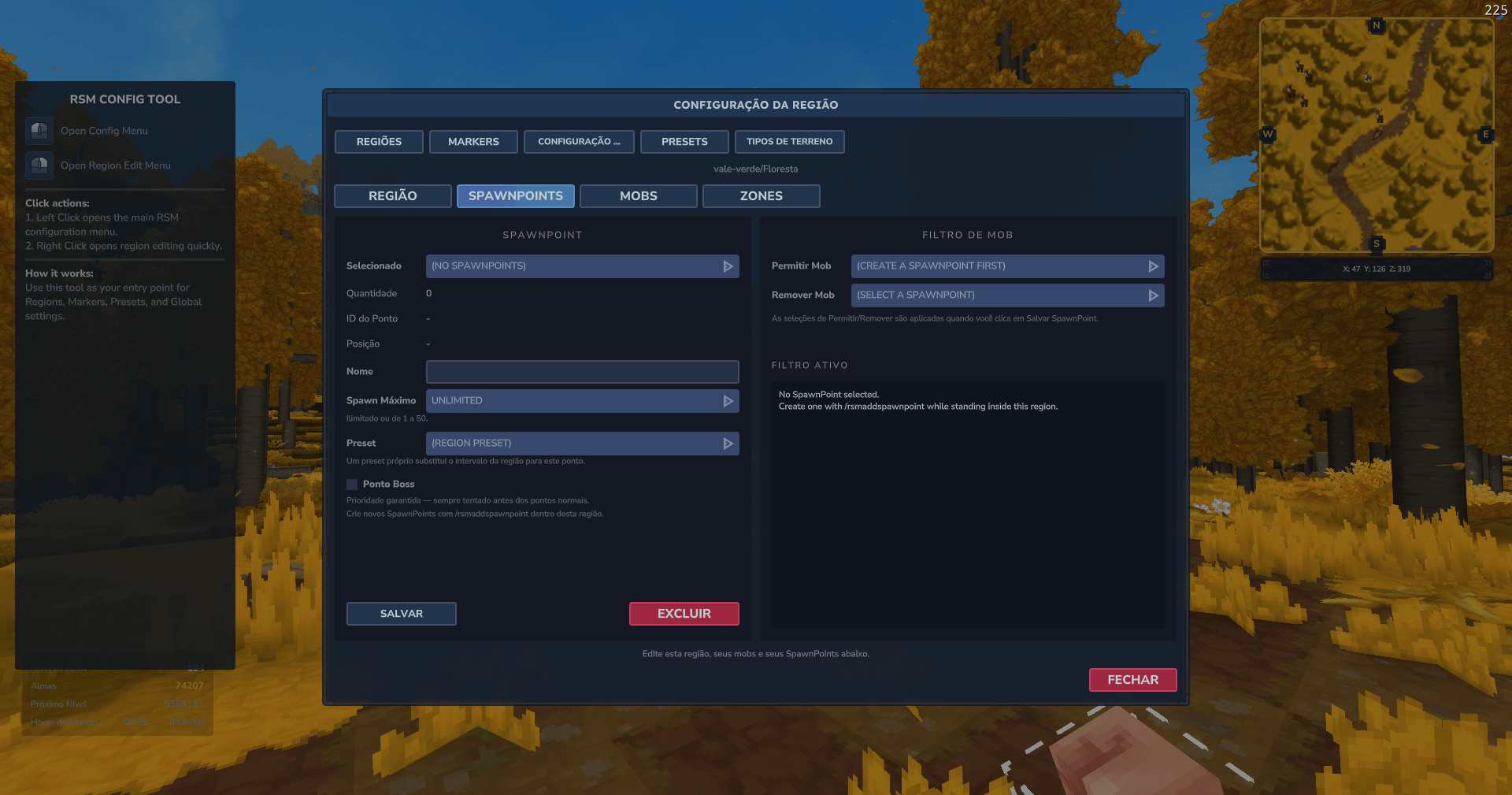Click the CONFIGURAÇÃO DA REGIÃO title bar
Image resolution: width=1512 pixels, height=795 pixels.
coord(756,105)
